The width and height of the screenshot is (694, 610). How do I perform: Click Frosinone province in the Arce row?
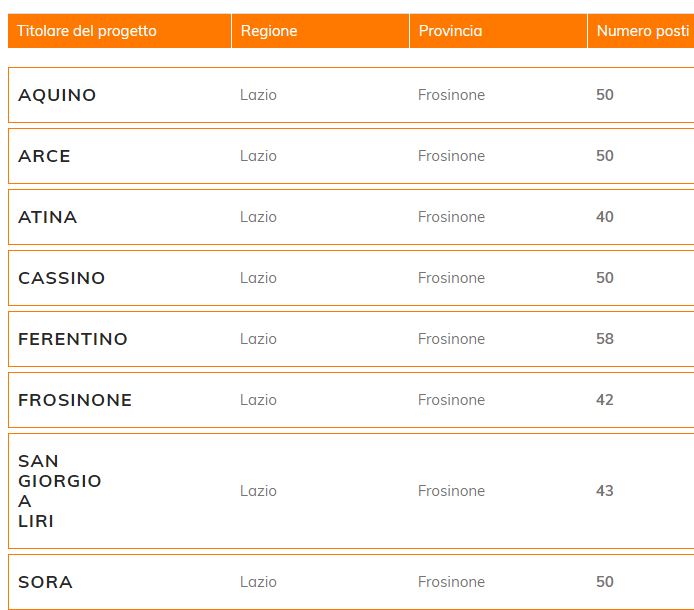coord(451,156)
